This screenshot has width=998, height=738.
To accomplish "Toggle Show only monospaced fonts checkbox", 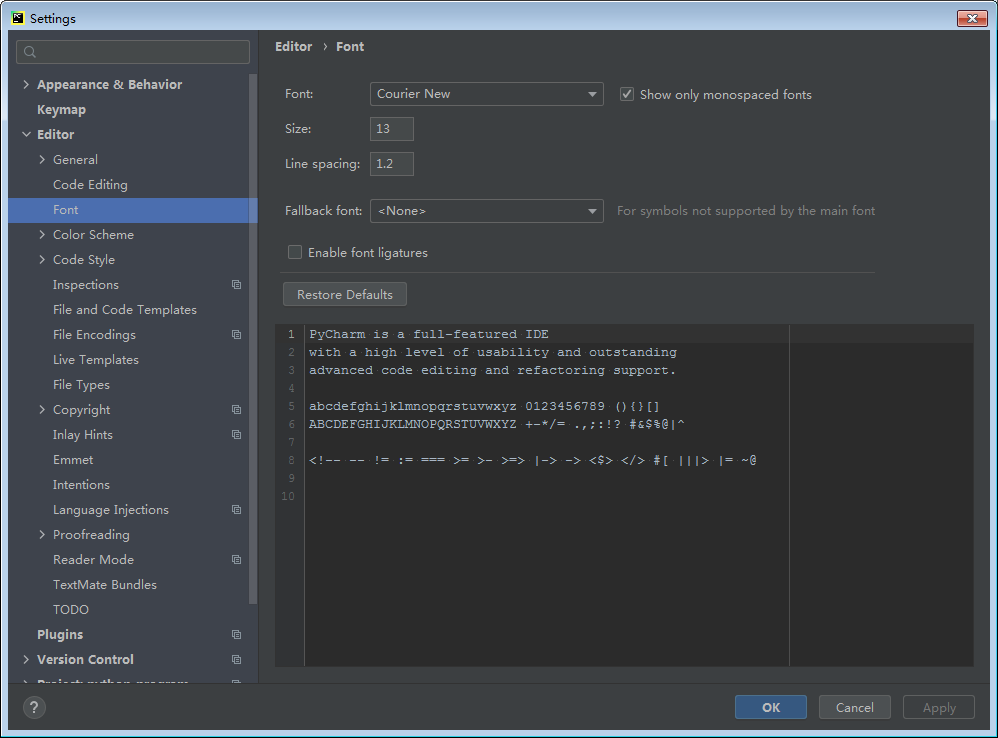I will coord(627,94).
